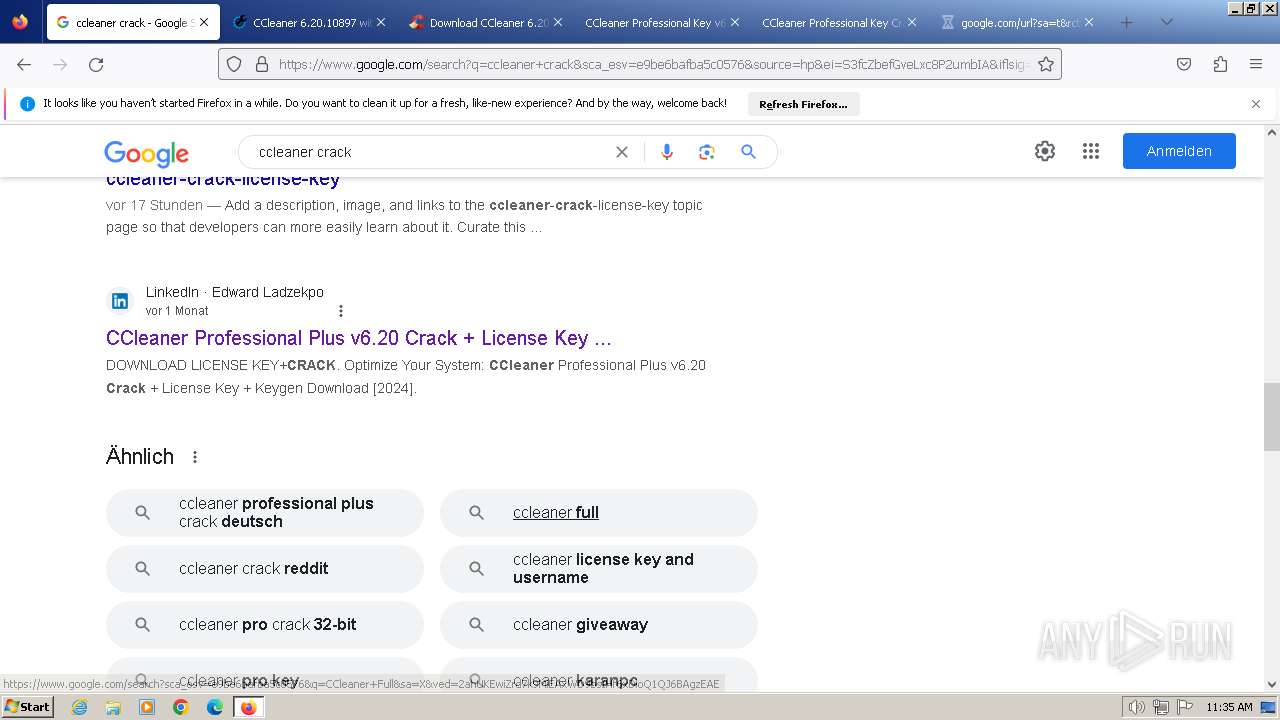Launch Internet Explorer from taskbar

[x=80, y=707]
